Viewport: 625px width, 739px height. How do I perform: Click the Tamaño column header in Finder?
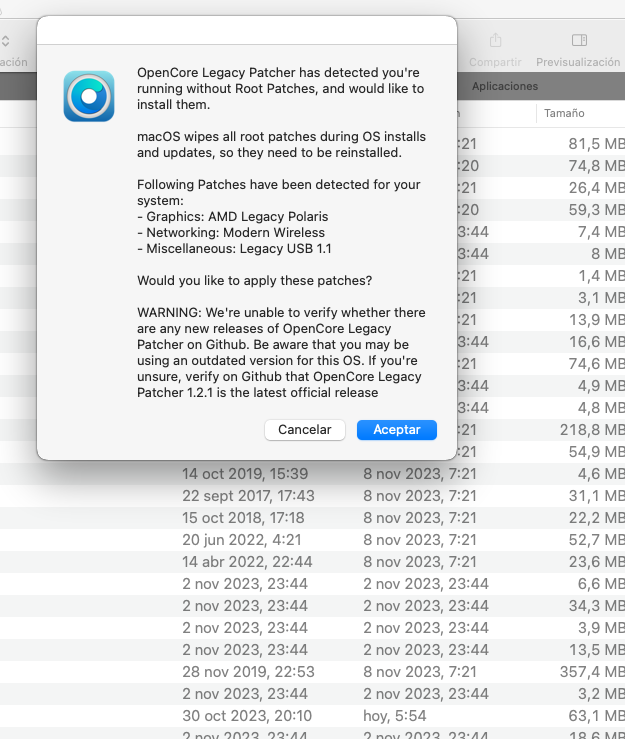point(564,113)
